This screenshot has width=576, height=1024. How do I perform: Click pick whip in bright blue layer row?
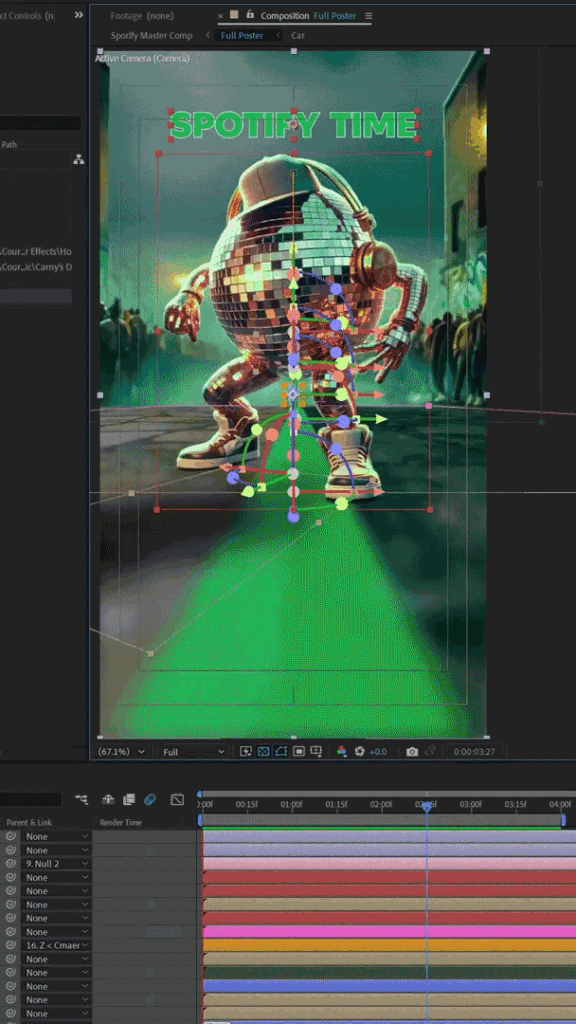[10, 986]
